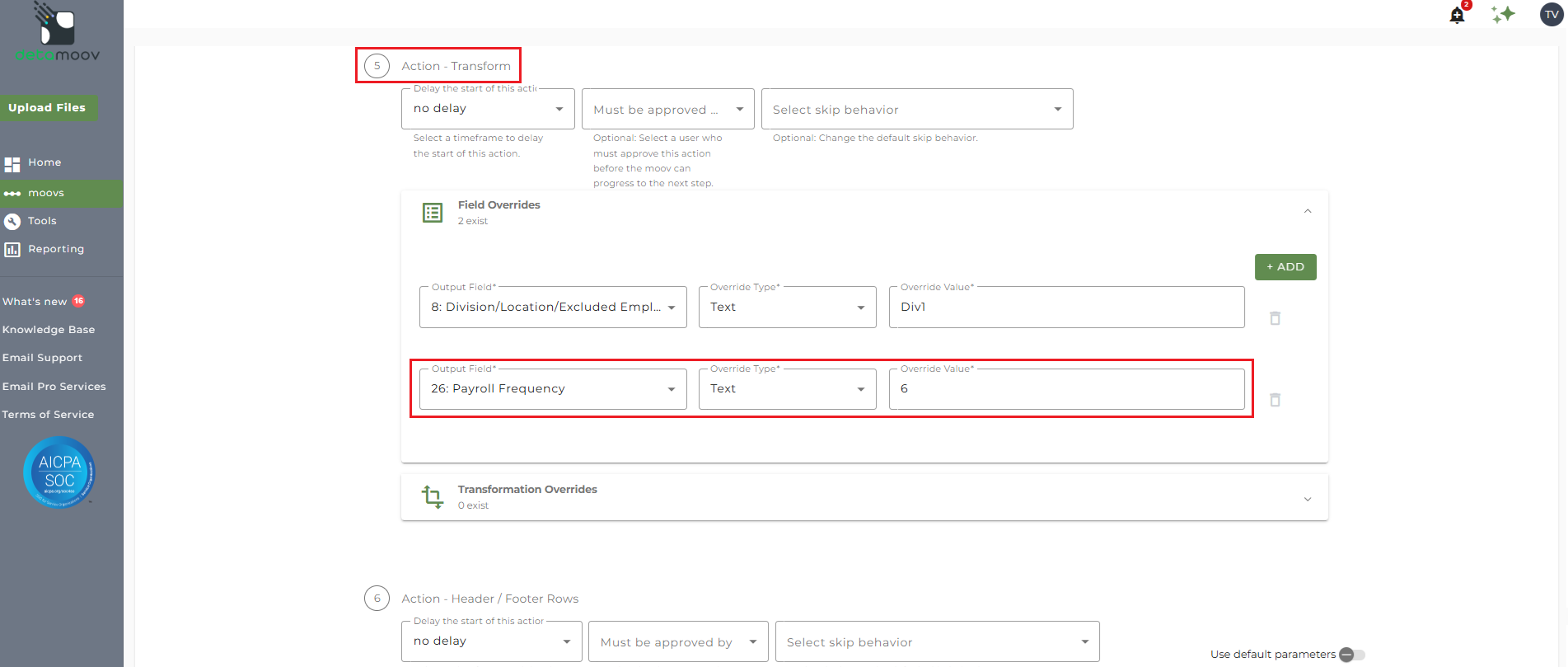Viewport: 1568px width, 667px height.
Task: Open Select skip behavior dropdown in step 5
Action: pos(916,110)
